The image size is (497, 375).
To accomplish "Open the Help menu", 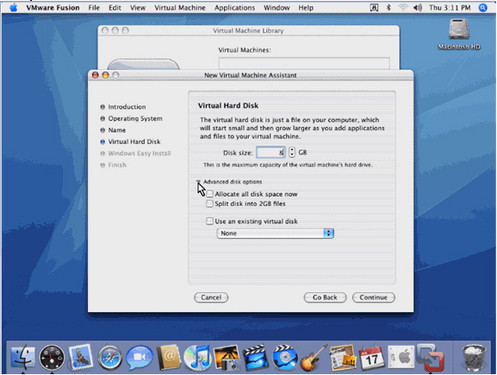I will click(x=306, y=8).
